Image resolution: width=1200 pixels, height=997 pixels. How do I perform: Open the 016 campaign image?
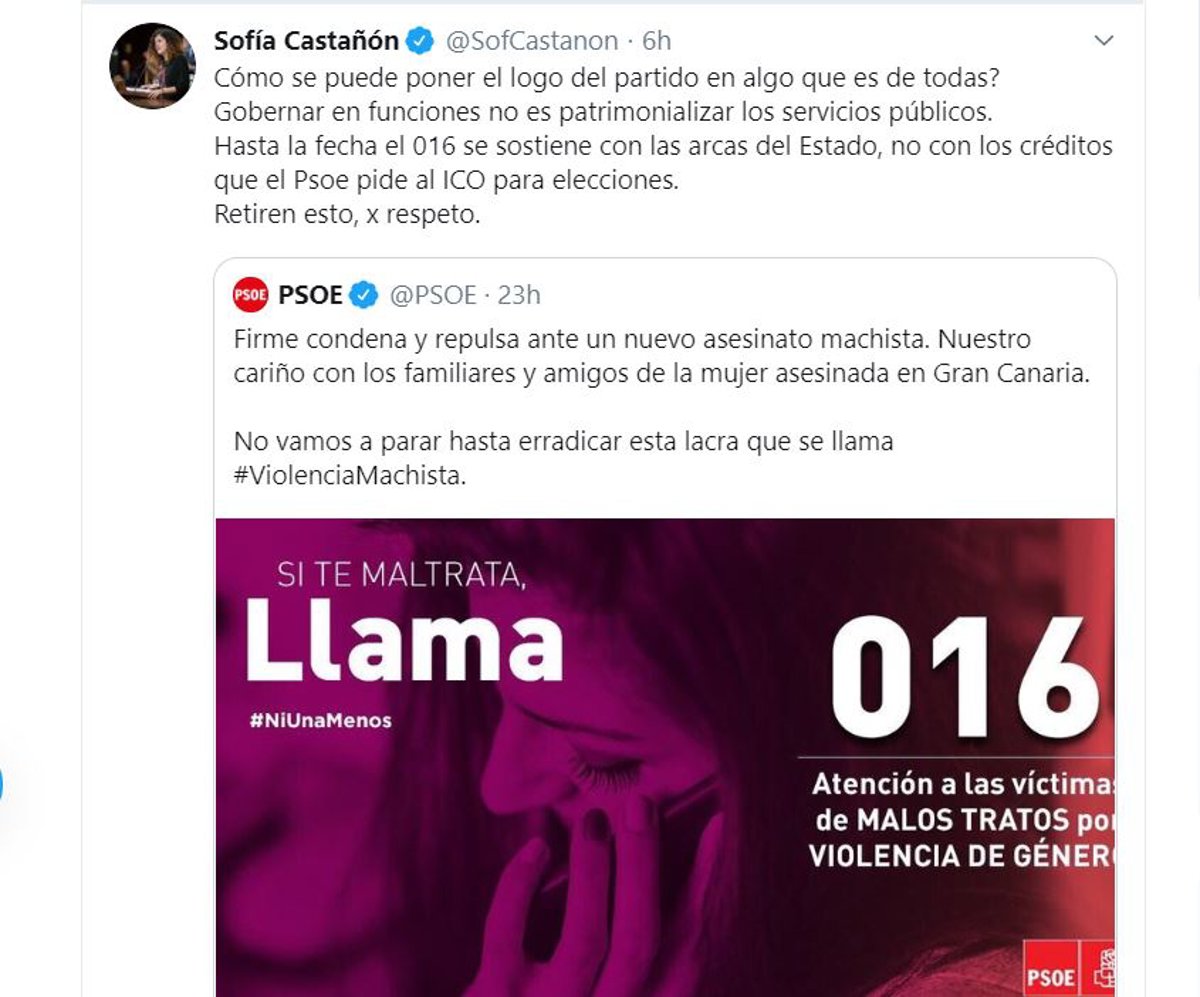pos(665,757)
